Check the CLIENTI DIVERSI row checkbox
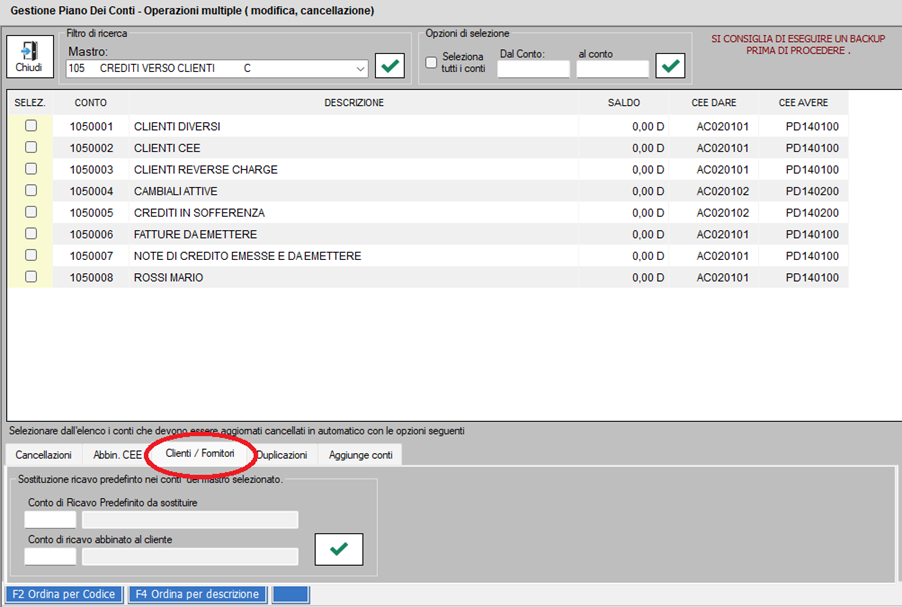Viewport: 902px width, 607px height. pyautogui.click(x=31, y=125)
